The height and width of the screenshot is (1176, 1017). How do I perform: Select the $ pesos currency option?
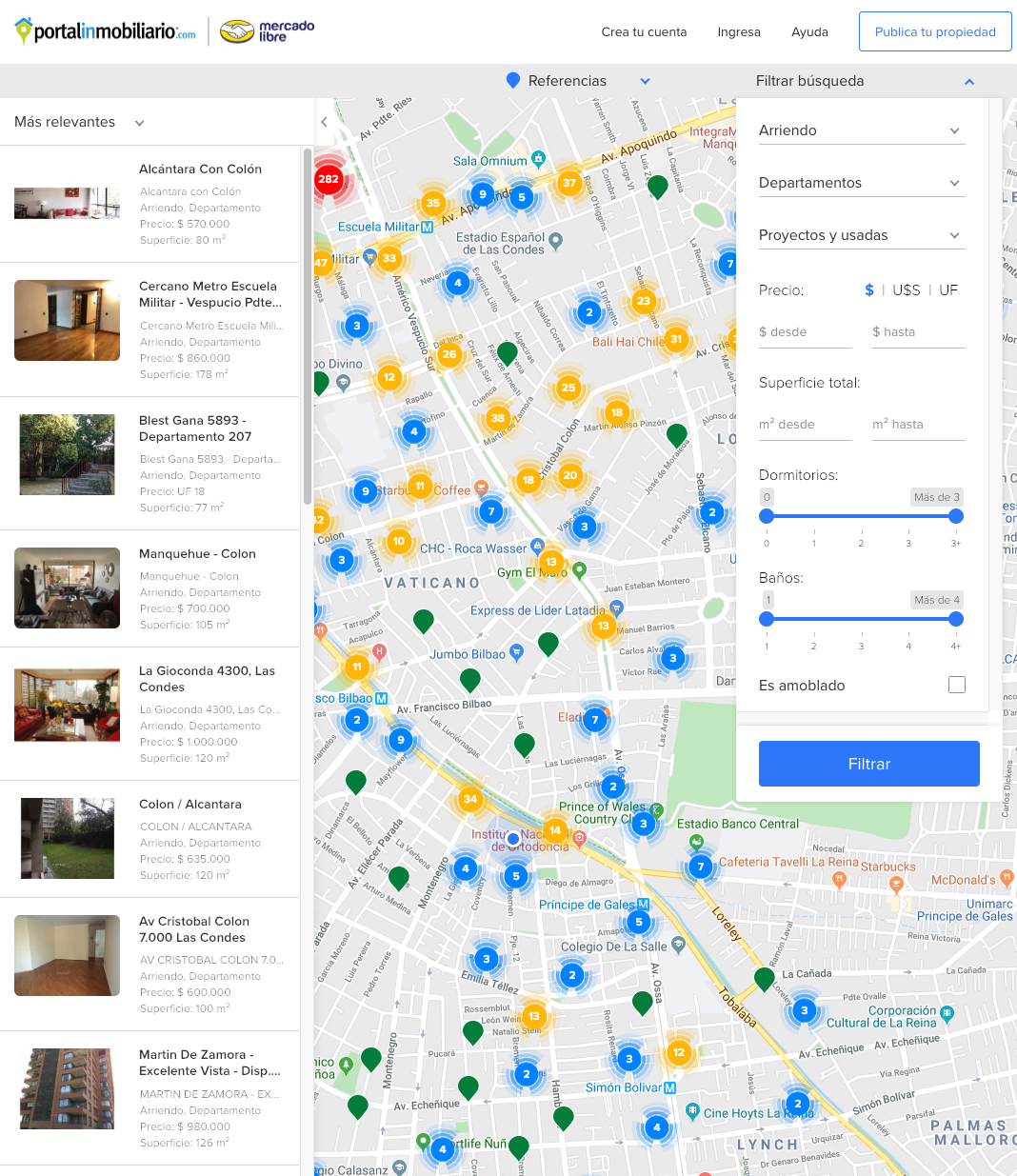(869, 290)
